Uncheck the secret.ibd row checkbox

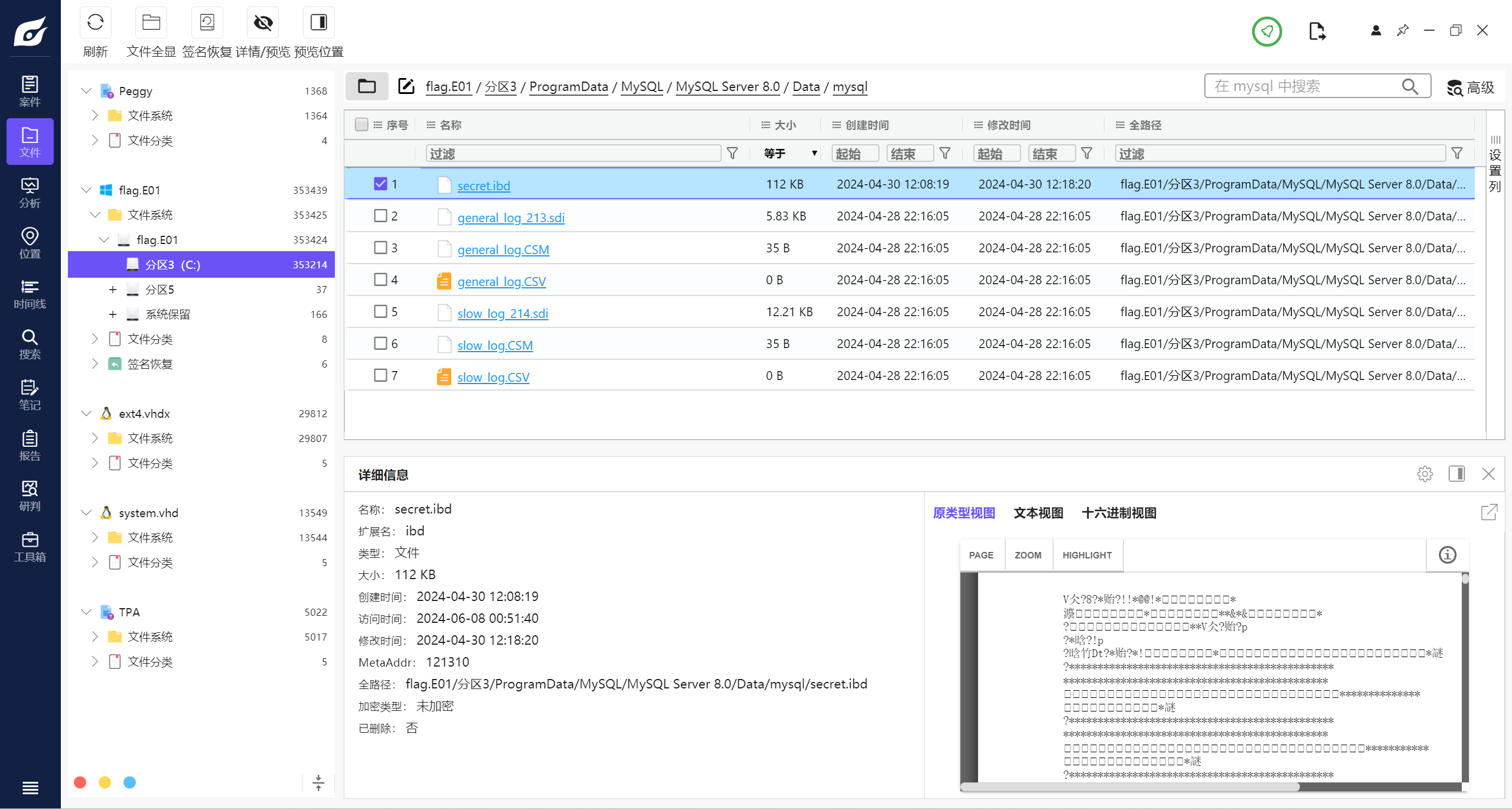(x=380, y=184)
